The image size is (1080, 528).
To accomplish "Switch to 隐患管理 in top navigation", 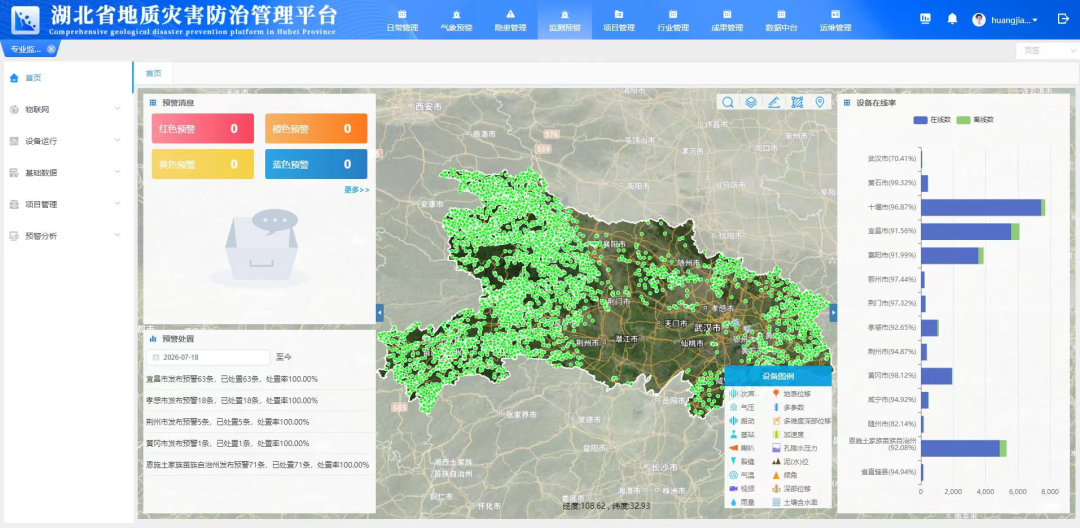I will coord(510,20).
